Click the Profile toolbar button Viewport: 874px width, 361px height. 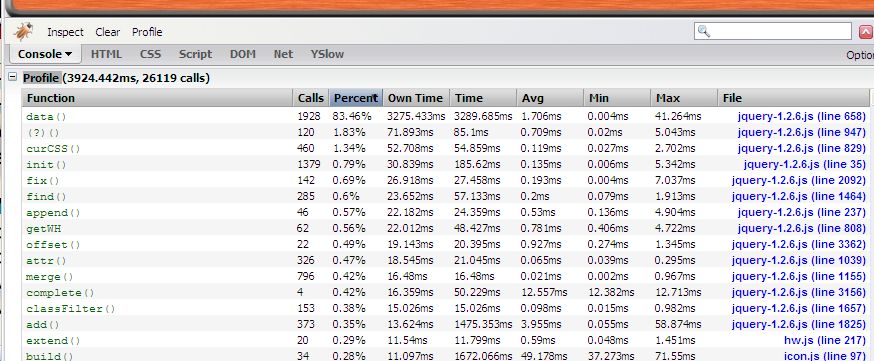(x=147, y=32)
